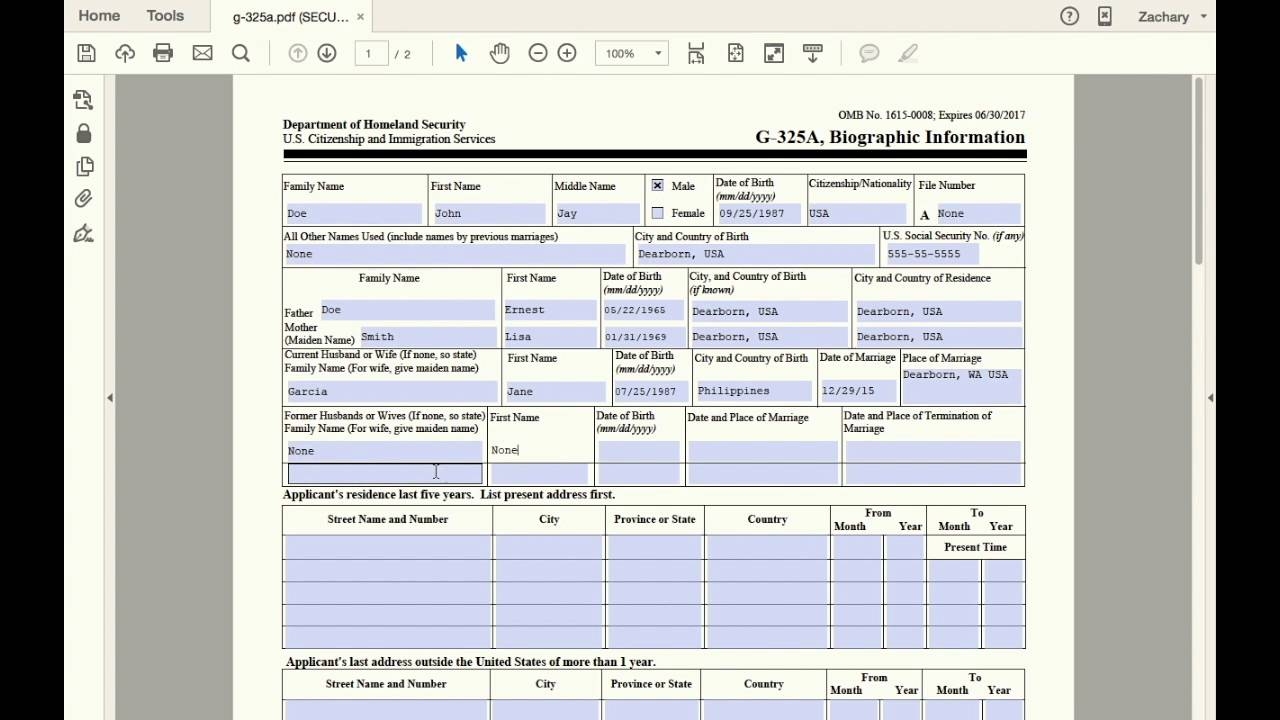Click the G-325A, Biographic Information title

tap(890, 137)
